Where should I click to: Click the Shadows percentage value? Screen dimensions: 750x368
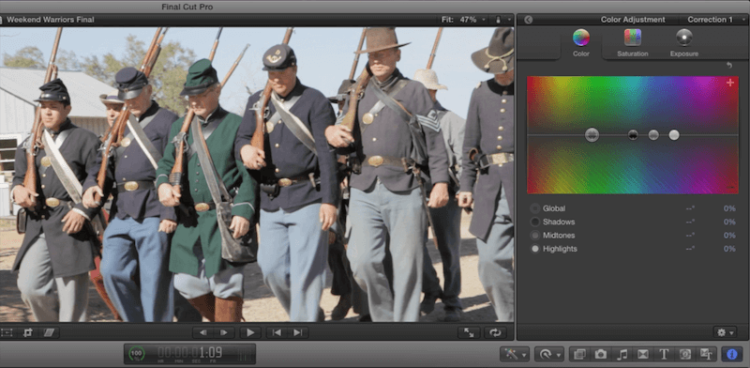pos(729,222)
